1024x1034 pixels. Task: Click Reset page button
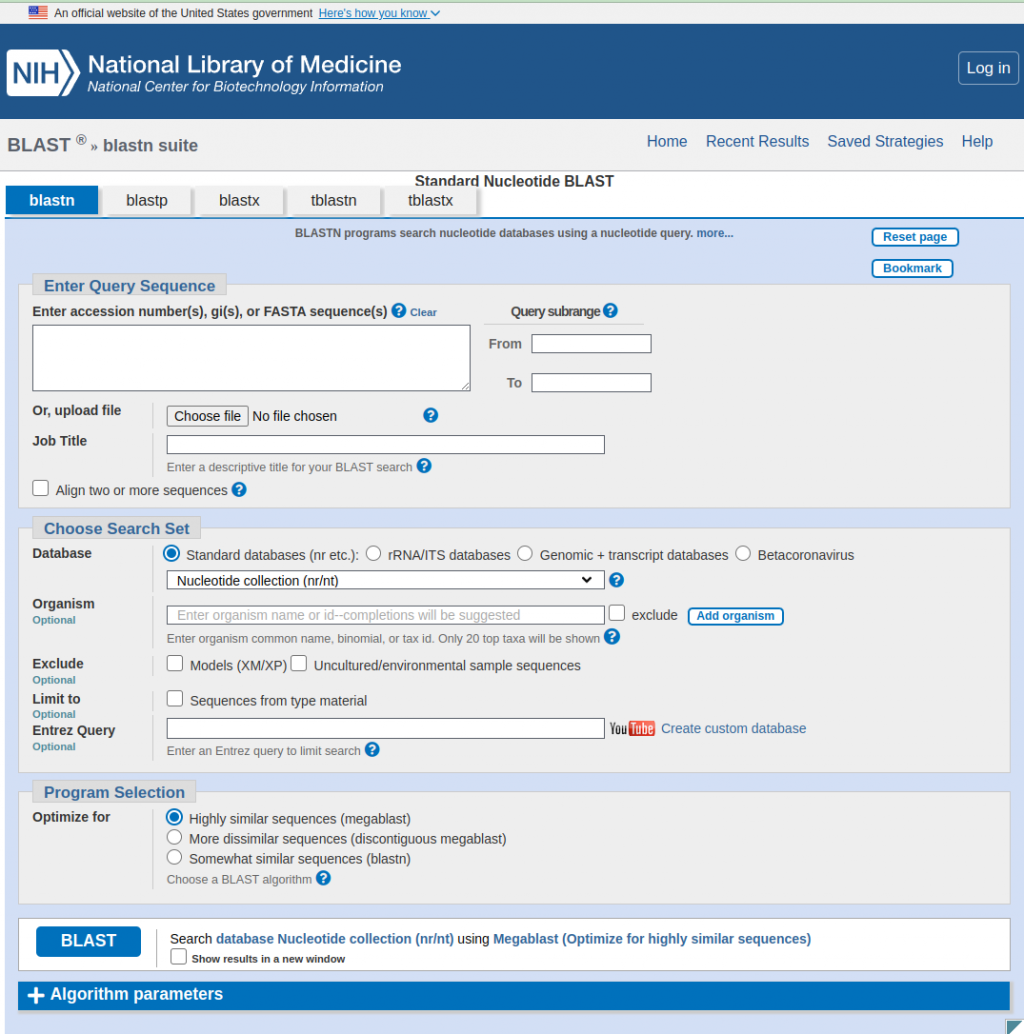[915, 237]
